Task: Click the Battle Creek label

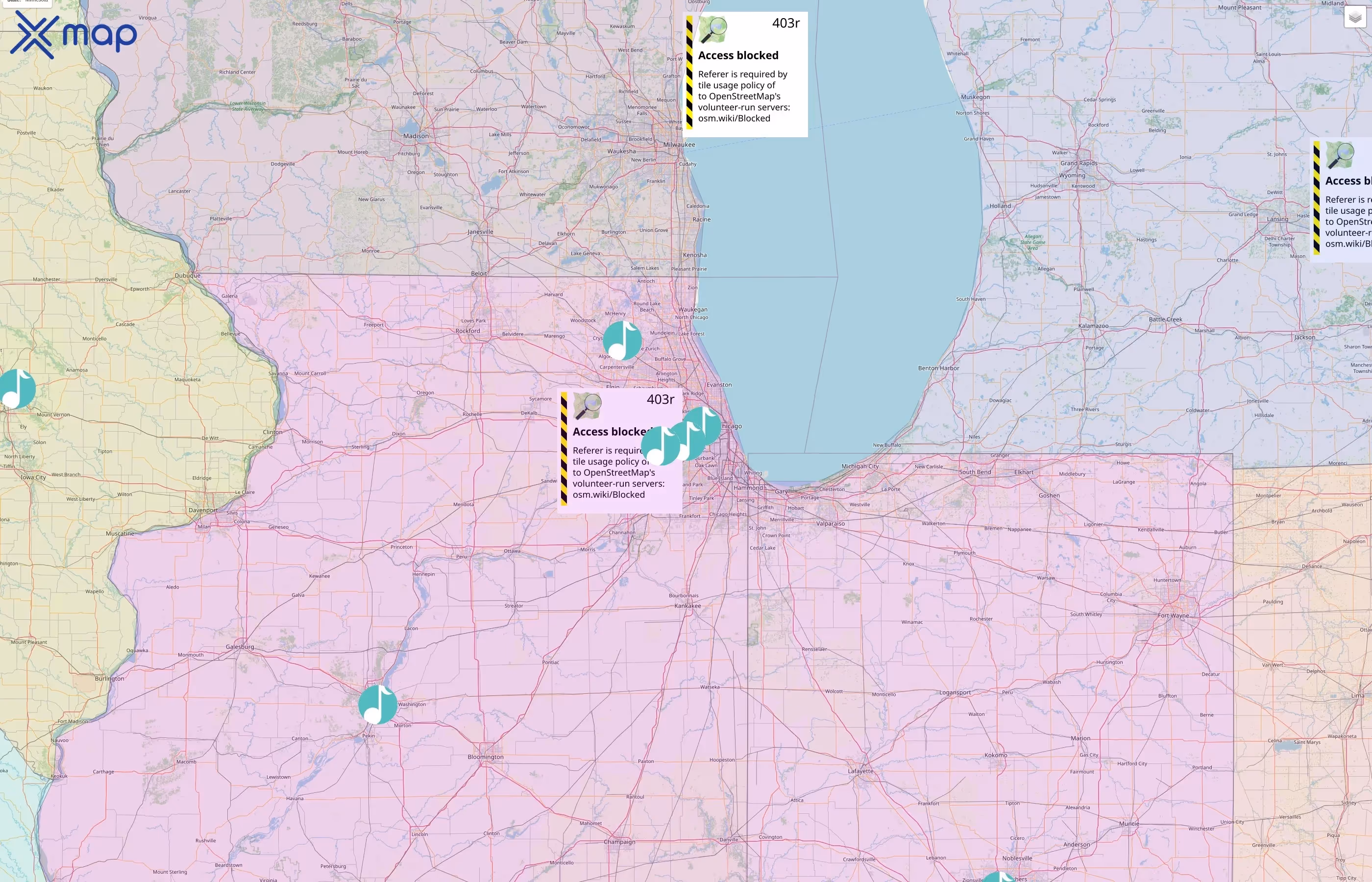Action: pyautogui.click(x=1165, y=319)
